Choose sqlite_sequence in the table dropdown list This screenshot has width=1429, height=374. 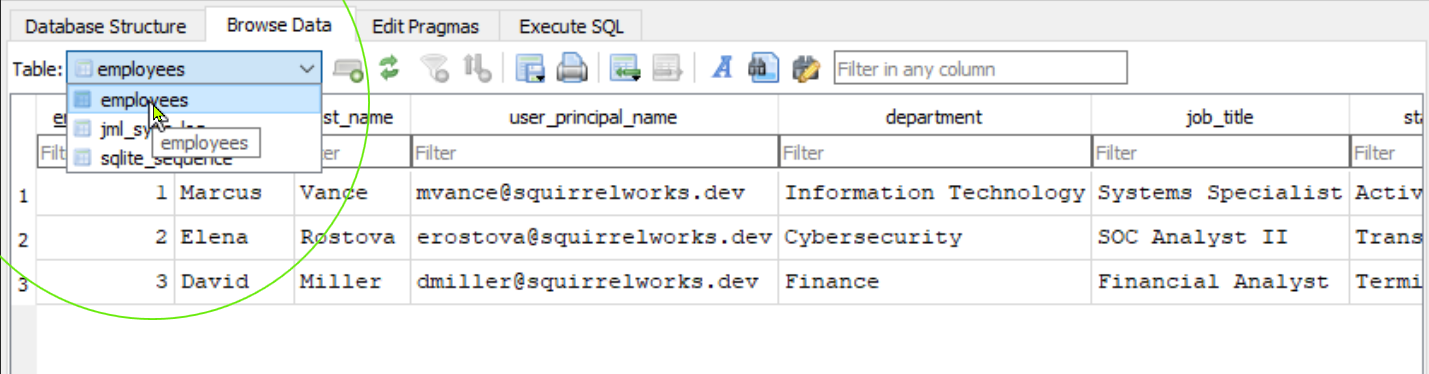194,158
